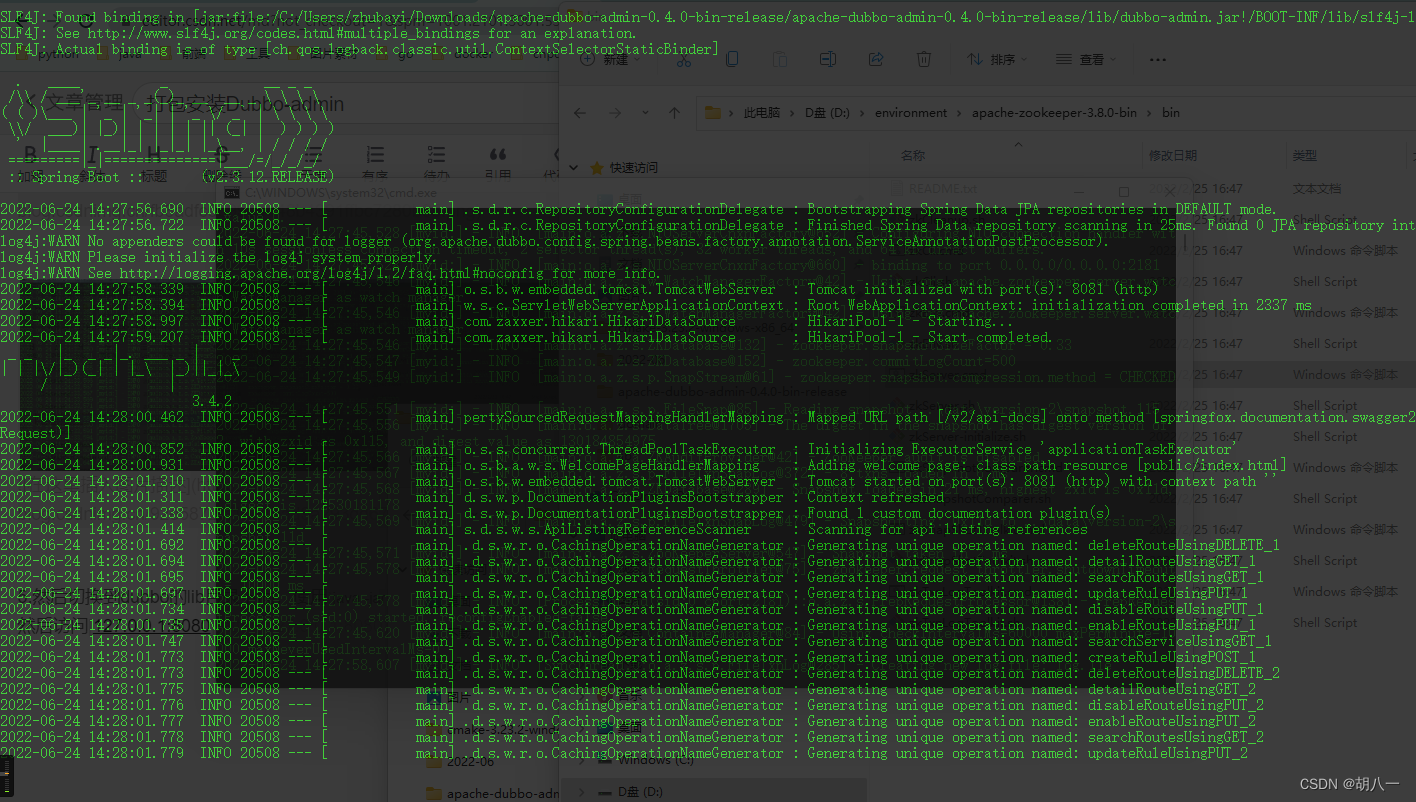Click the Cut scissors icon in File Explorer
This screenshot has width=1416, height=802.
click(683, 60)
